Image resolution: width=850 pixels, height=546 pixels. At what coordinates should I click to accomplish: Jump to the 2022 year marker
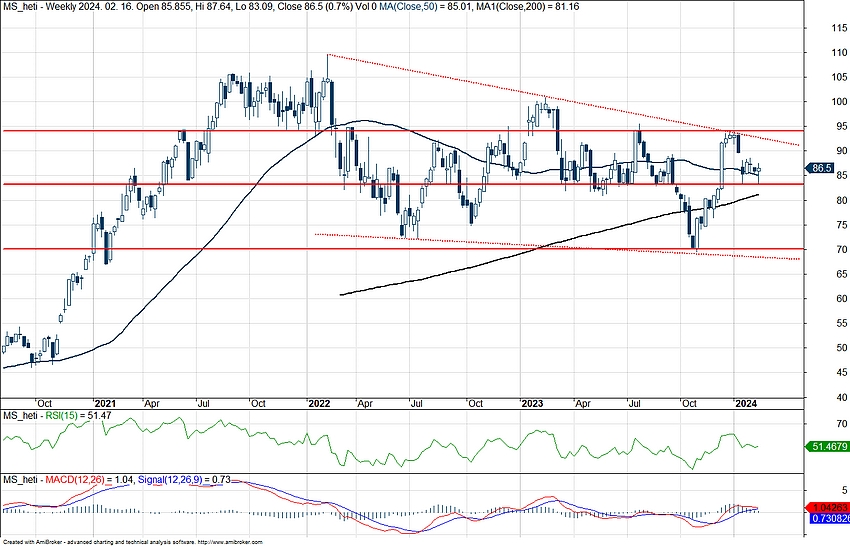coord(319,404)
